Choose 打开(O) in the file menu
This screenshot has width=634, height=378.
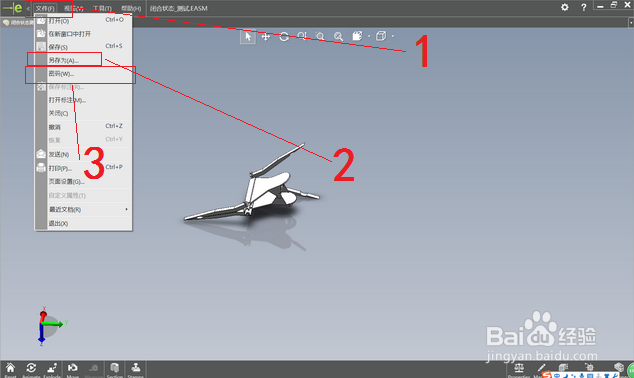pos(83,20)
